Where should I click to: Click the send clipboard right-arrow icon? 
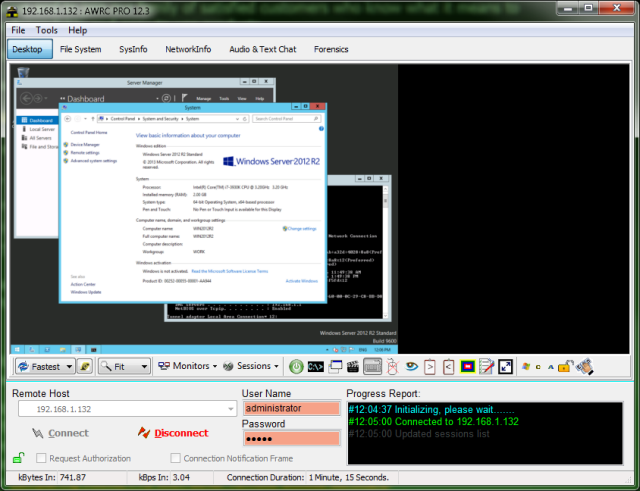click(x=429, y=367)
